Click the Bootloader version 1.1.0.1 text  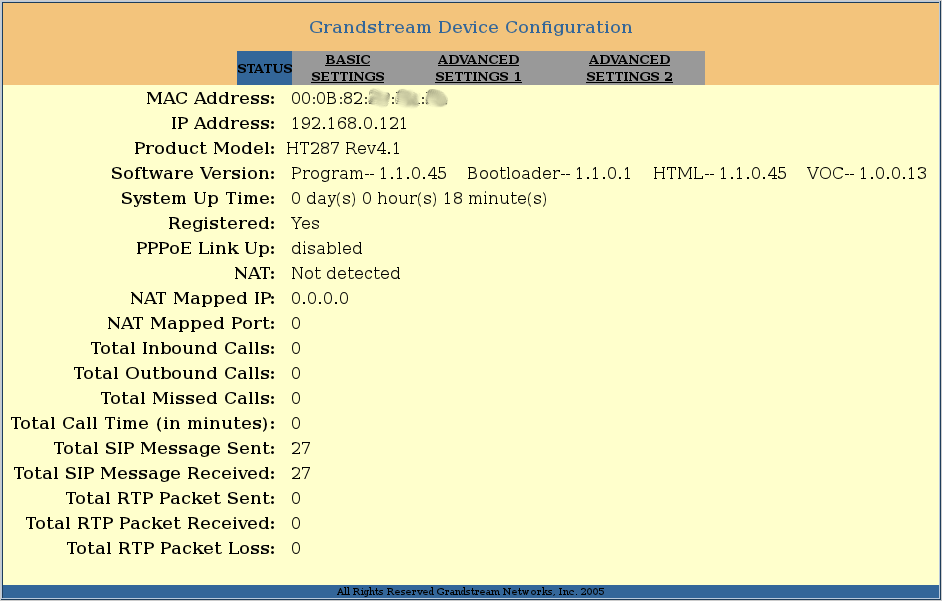coord(549,174)
